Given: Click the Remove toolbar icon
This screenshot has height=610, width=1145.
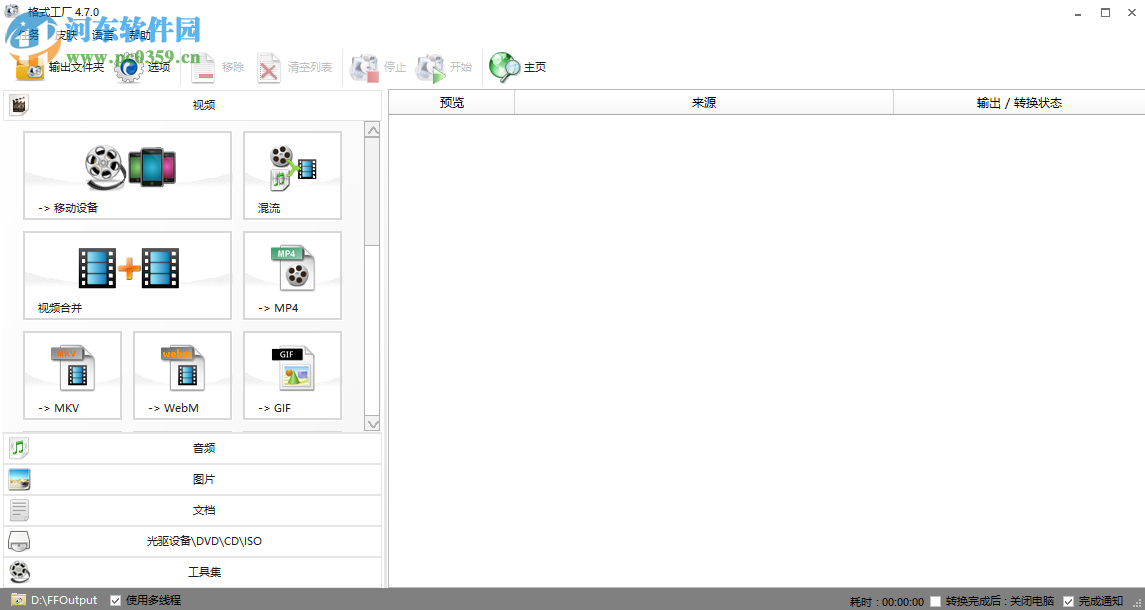Looking at the screenshot, I should [203, 67].
